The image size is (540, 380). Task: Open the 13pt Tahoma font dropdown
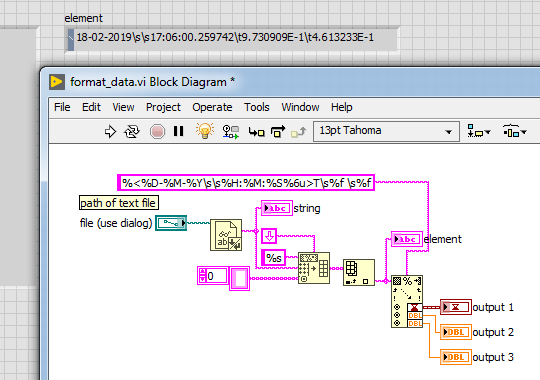pyautogui.click(x=386, y=131)
